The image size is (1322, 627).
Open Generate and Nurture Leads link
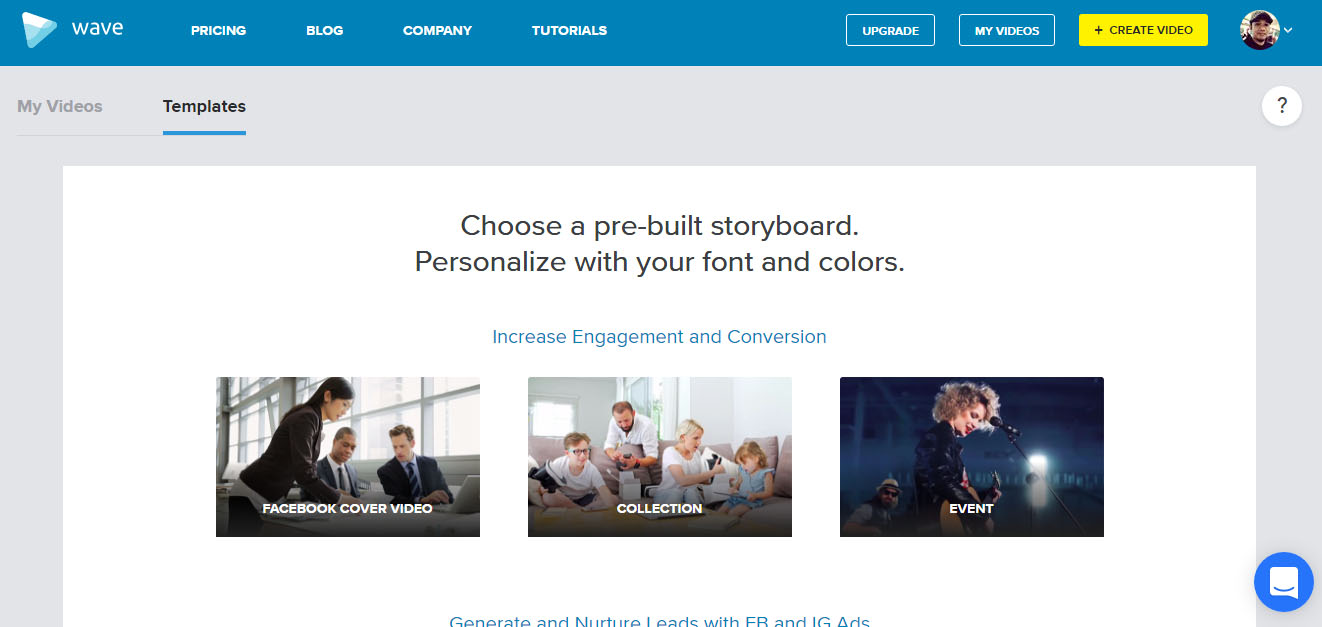pyautogui.click(x=659, y=621)
